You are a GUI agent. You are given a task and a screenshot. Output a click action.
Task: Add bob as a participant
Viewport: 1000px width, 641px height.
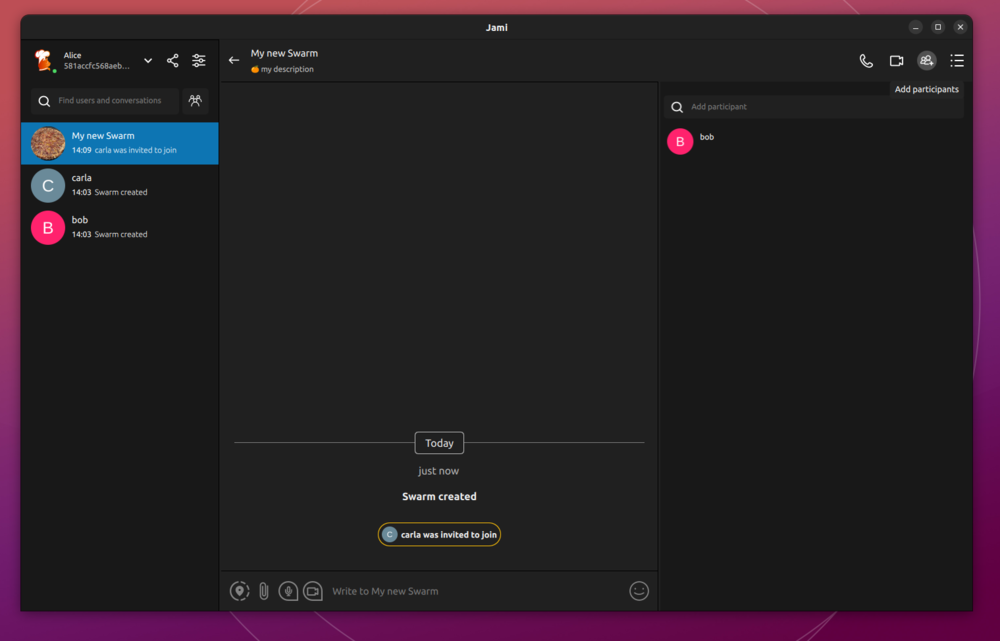814,142
